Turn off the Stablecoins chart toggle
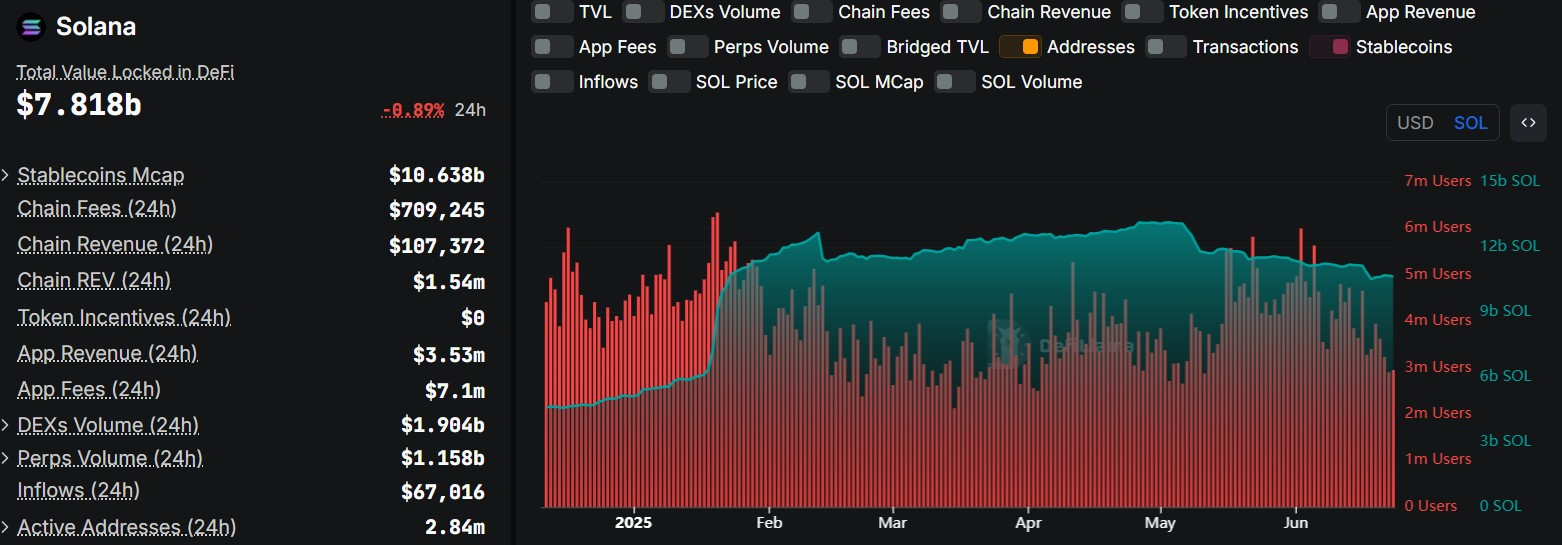This screenshot has width=1562, height=545. click(1329, 47)
